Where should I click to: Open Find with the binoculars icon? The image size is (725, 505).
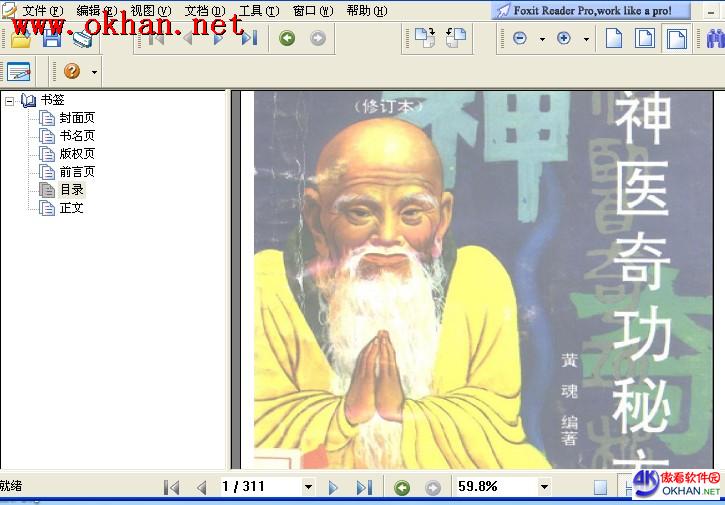(x=715, y=38)
